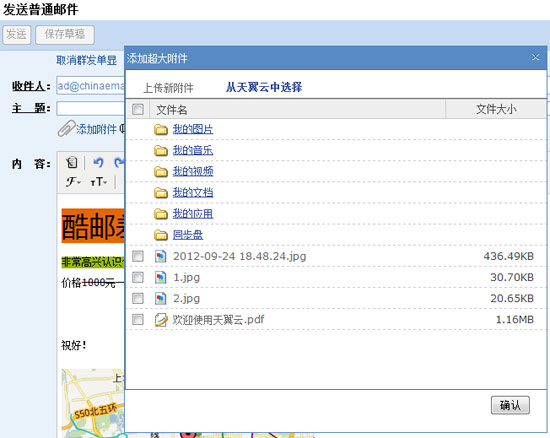Viewport: 550px width, 438px height.
Task: Open the 我的音乐 folder link
Action: pyautogui.click(x=193, y=150)
